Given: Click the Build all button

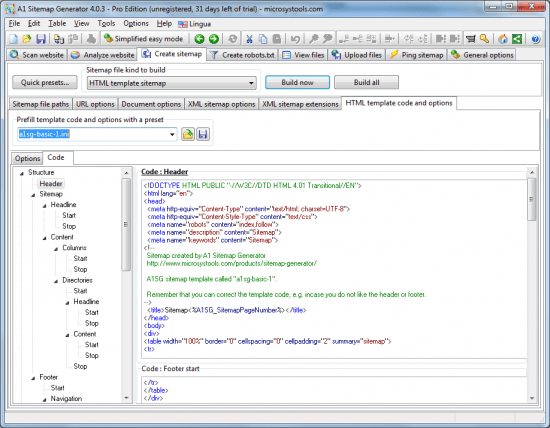Looking at the screenshot, I should click(x=366, y=82).
